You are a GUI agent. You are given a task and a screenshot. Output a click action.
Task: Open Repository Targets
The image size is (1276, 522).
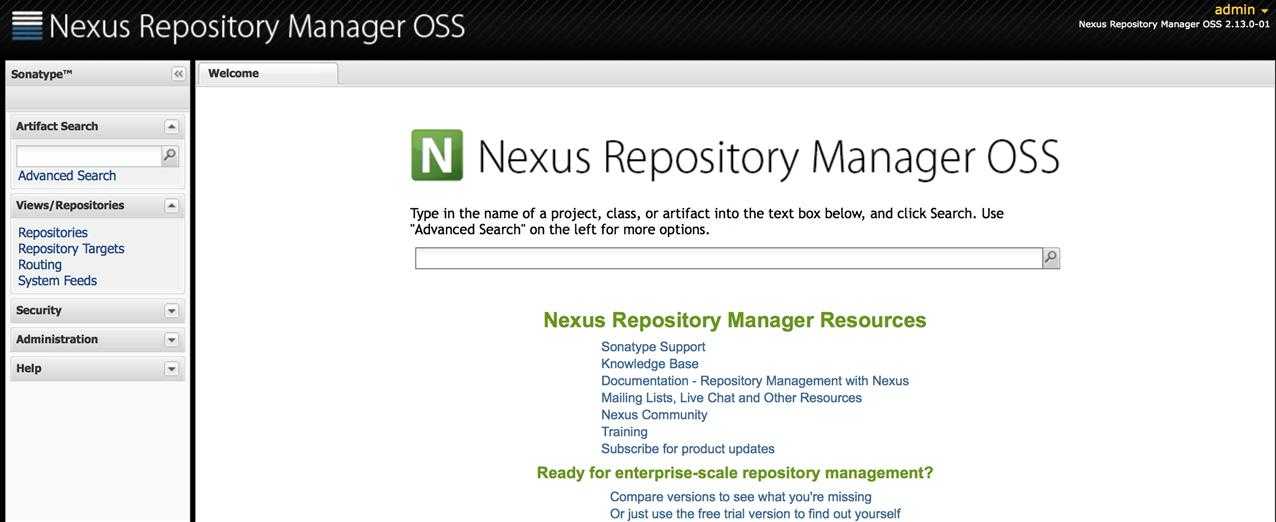click(71, 249)
